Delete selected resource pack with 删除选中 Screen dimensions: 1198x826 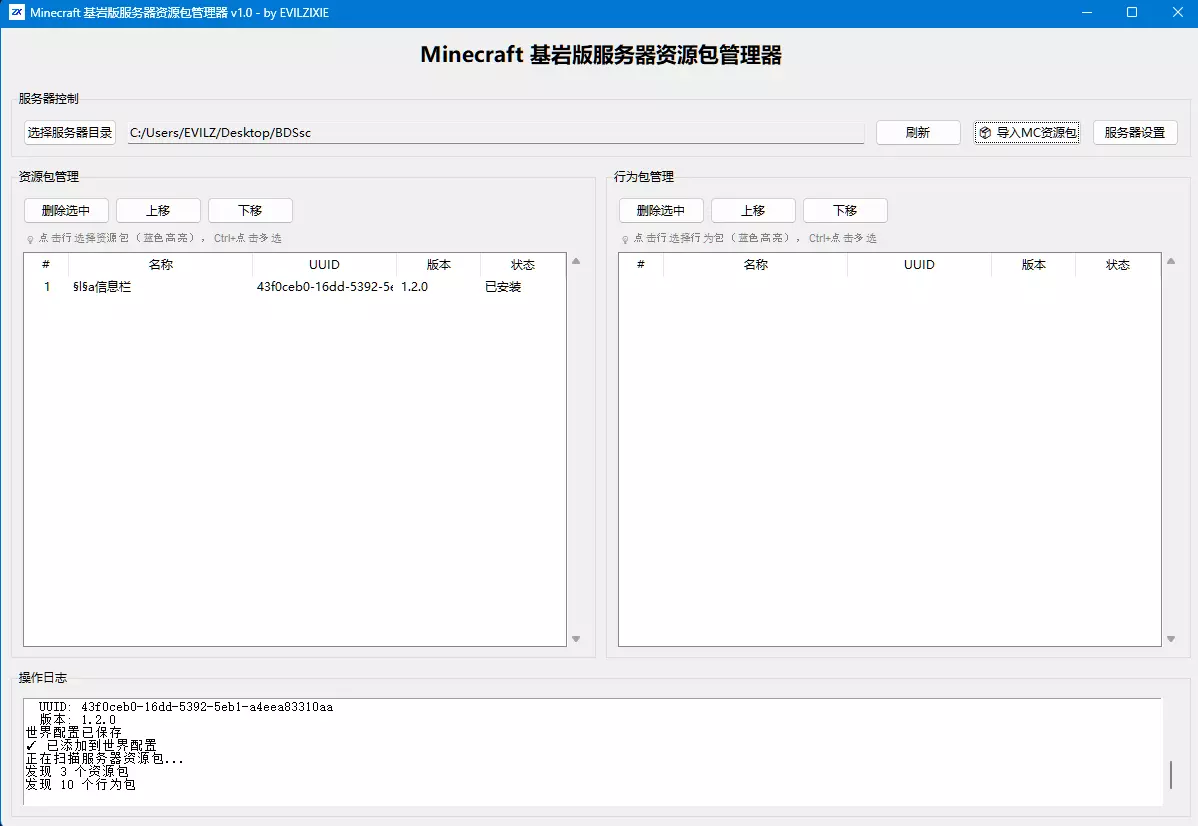coord(66,210)
